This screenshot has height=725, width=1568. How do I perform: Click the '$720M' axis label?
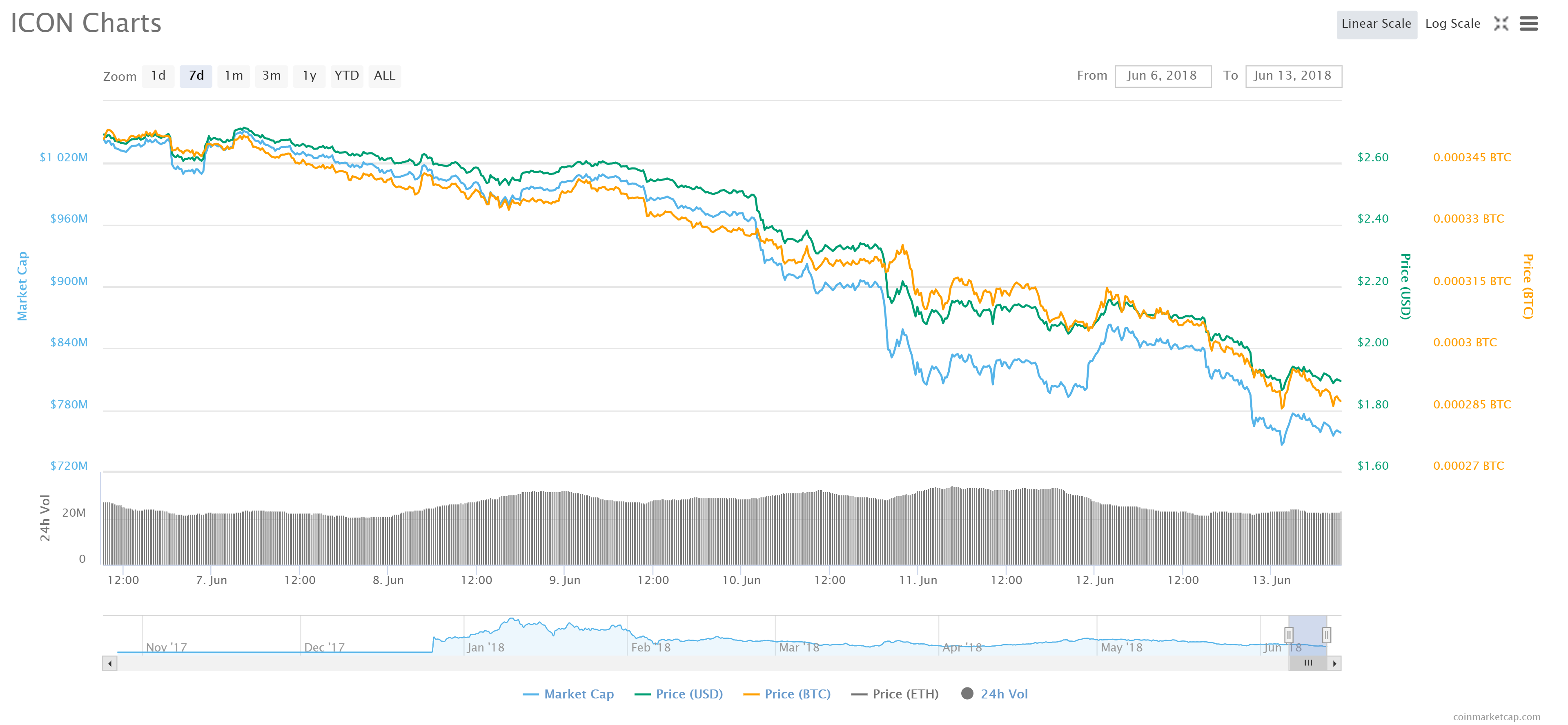pos(69,466)
